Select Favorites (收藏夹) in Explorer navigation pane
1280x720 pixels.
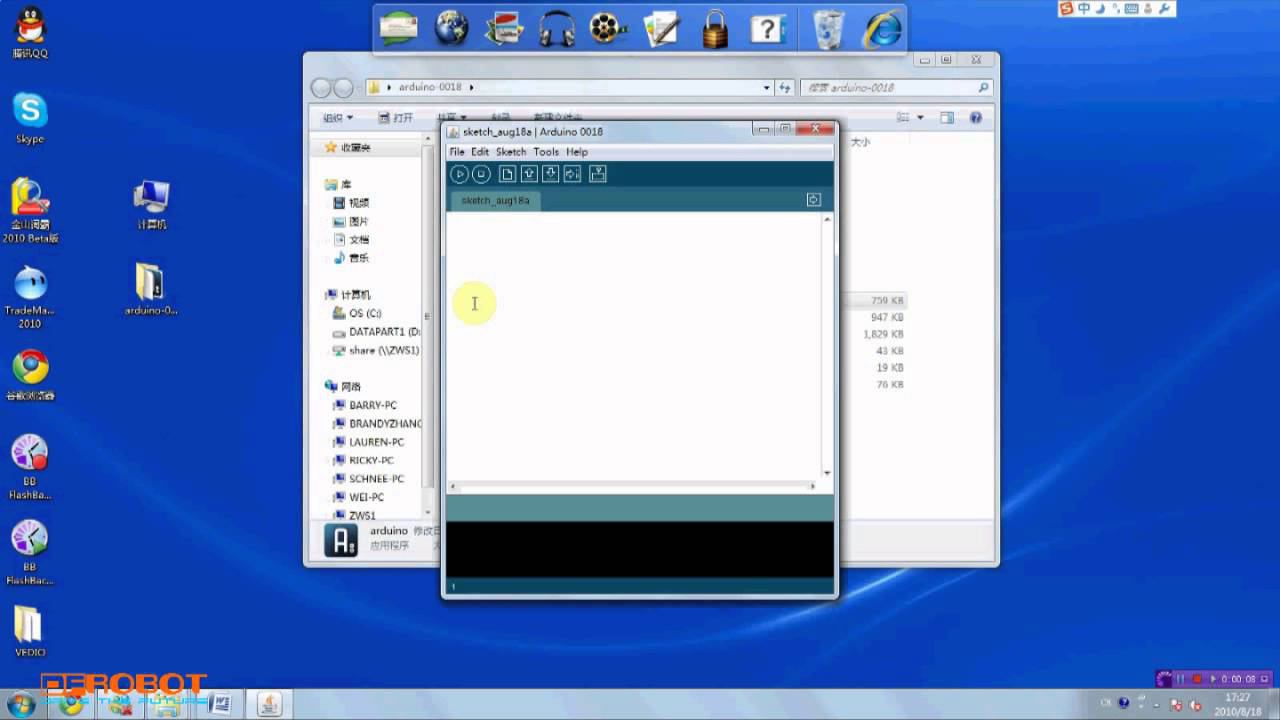347,148
